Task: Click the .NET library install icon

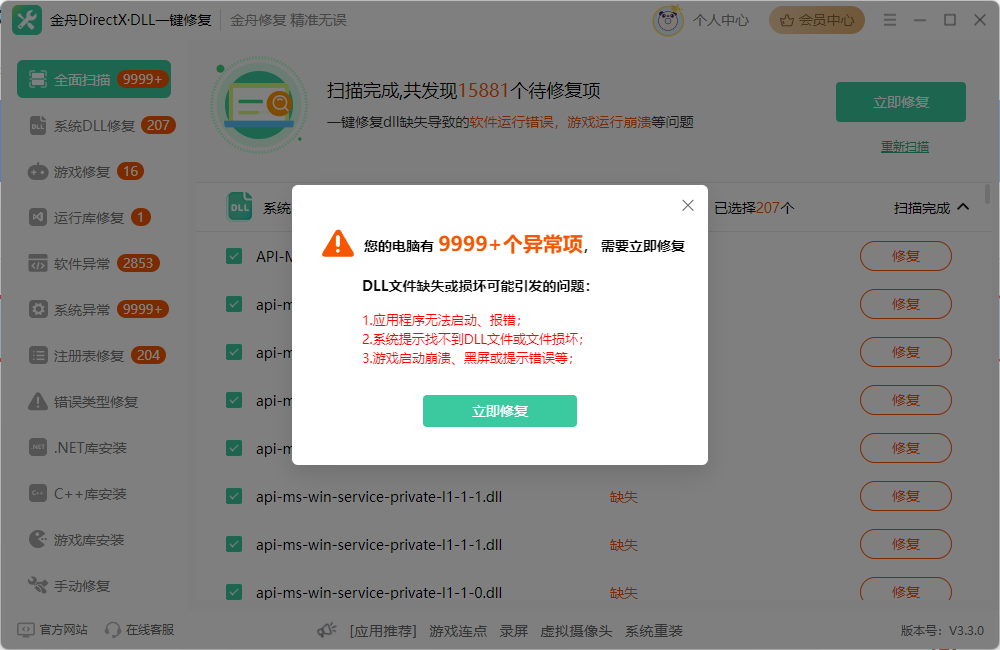Action: click(38, 447)
